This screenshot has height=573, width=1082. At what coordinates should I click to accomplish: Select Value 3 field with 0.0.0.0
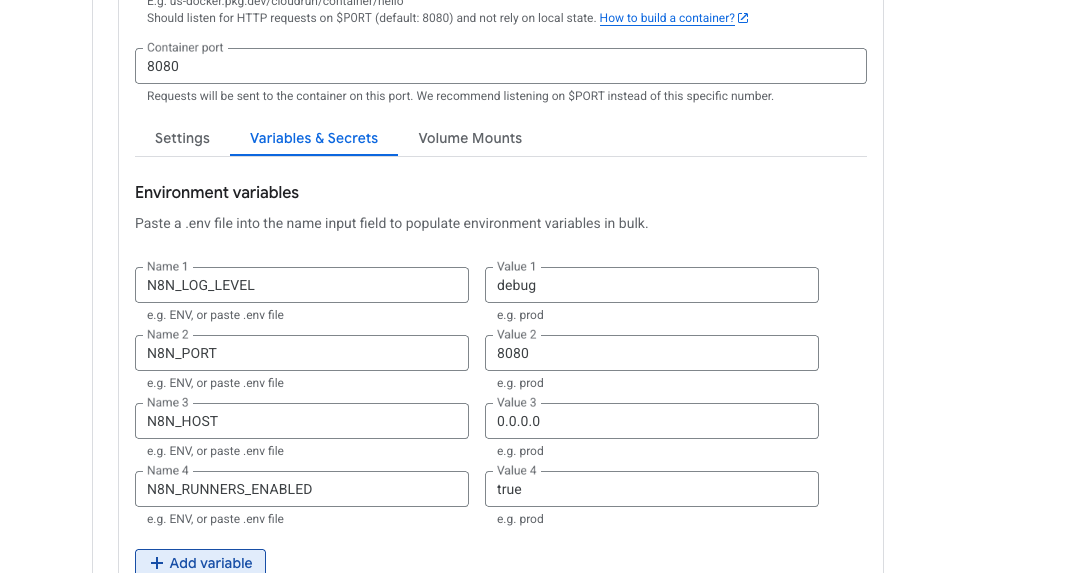(x=651, y=421)
